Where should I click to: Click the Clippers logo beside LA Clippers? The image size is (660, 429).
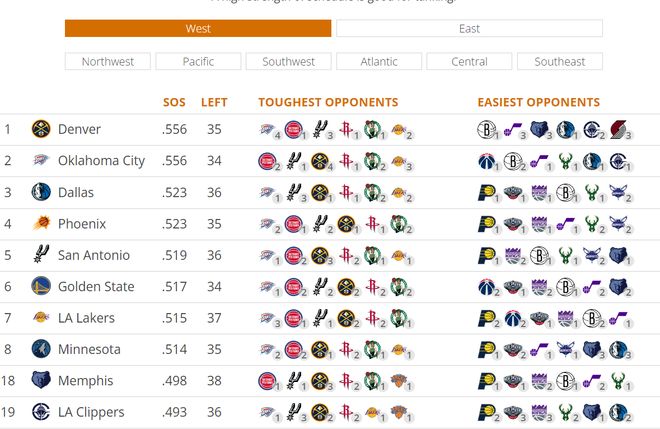coord(41,412)
